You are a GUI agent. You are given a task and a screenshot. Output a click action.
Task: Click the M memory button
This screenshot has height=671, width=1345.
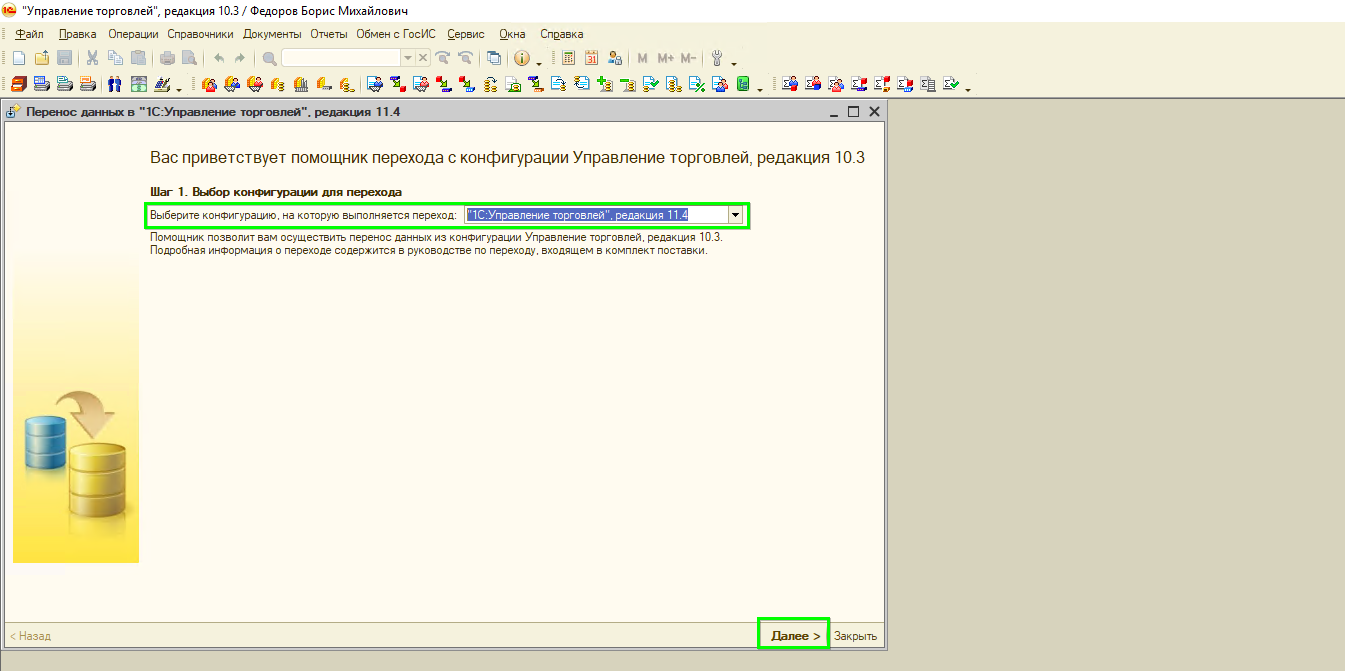642,58
